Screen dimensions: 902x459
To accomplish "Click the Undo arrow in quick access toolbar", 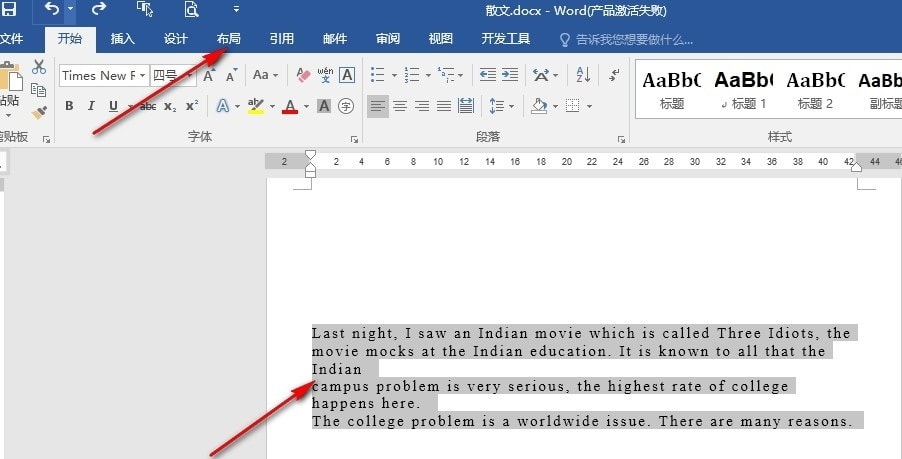I will coord(52,10).
